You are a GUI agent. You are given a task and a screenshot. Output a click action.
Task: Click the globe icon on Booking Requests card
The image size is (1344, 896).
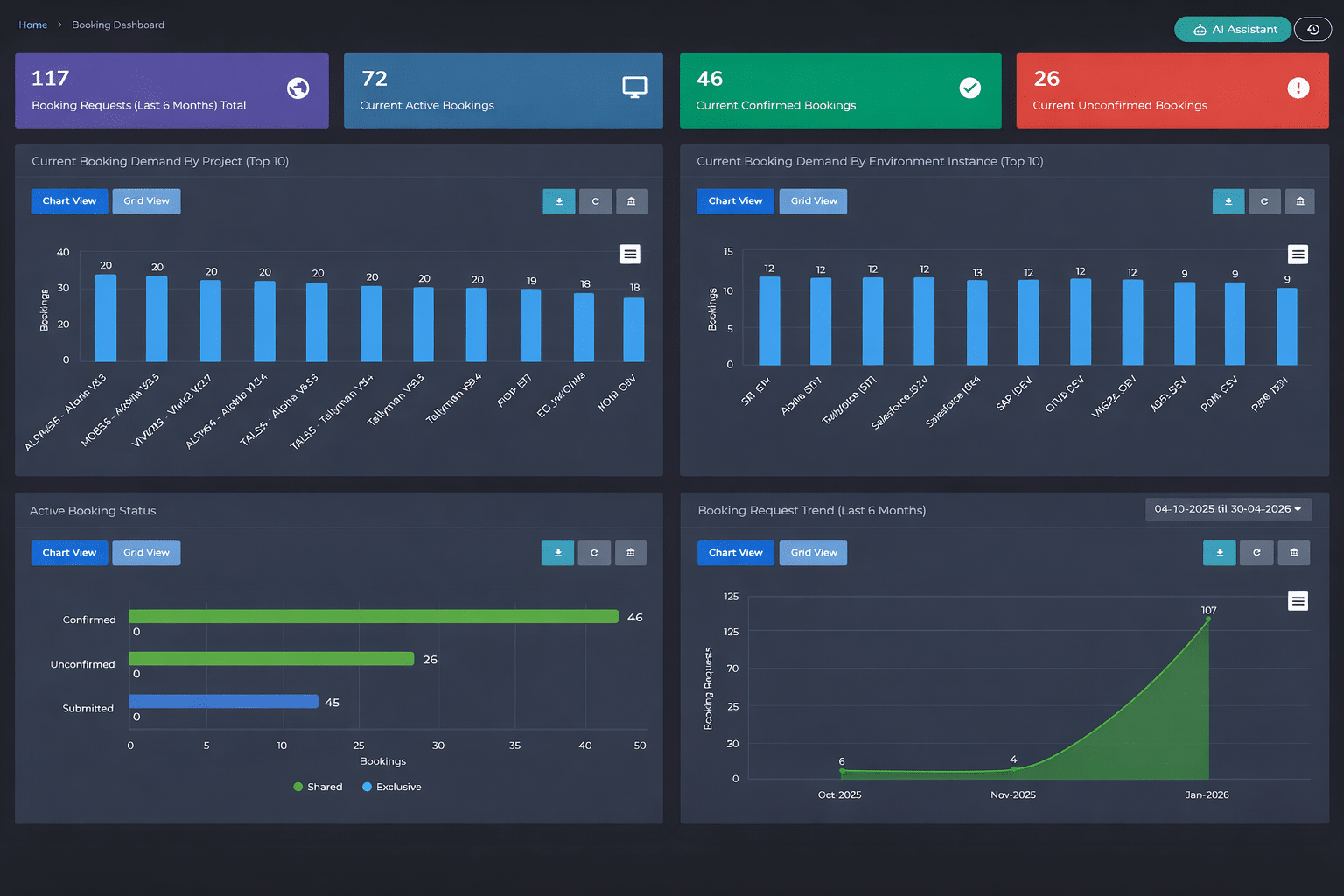coord(297,88)
